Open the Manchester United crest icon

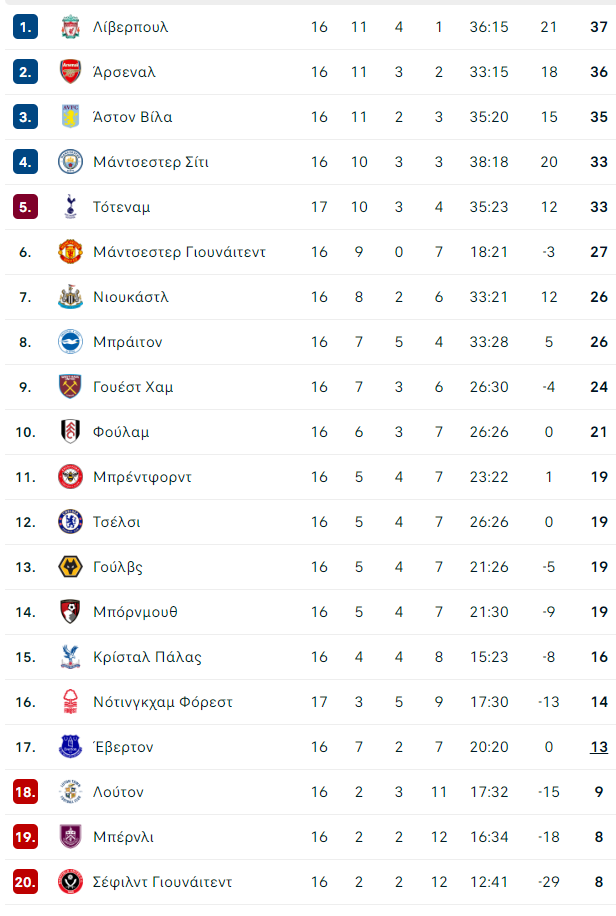click(x=70, y=252)
